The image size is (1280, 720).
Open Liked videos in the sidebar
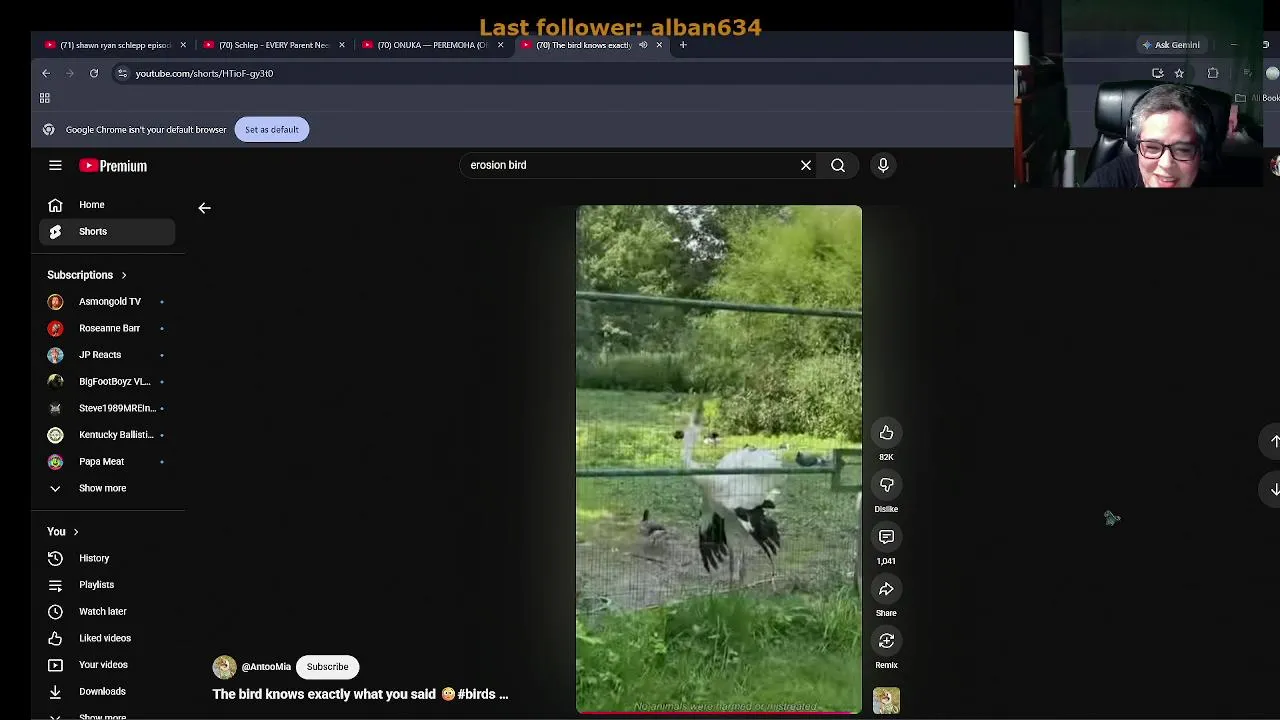click(108, 638)
